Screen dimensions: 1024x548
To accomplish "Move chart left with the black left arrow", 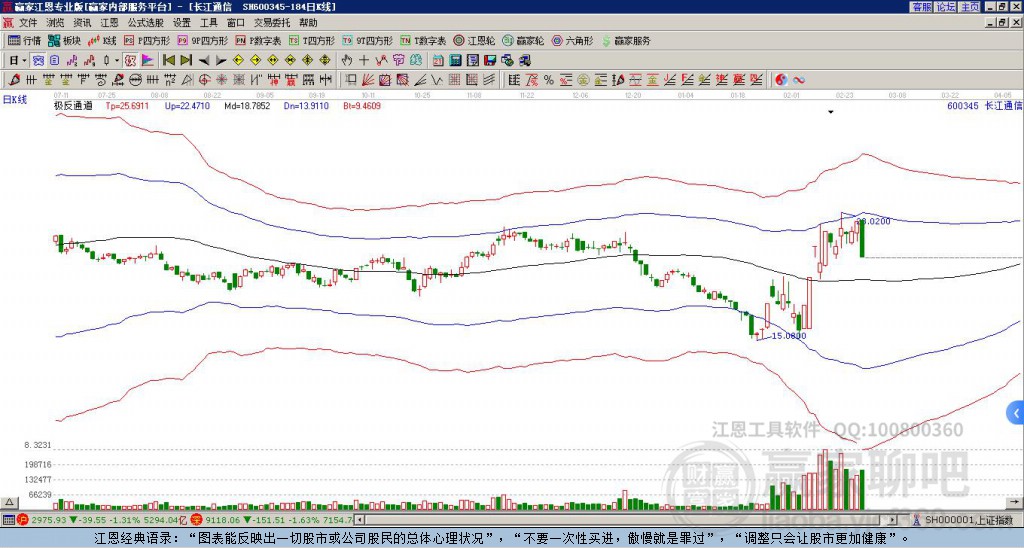I will pyautogui.click(x=204, y=61).
